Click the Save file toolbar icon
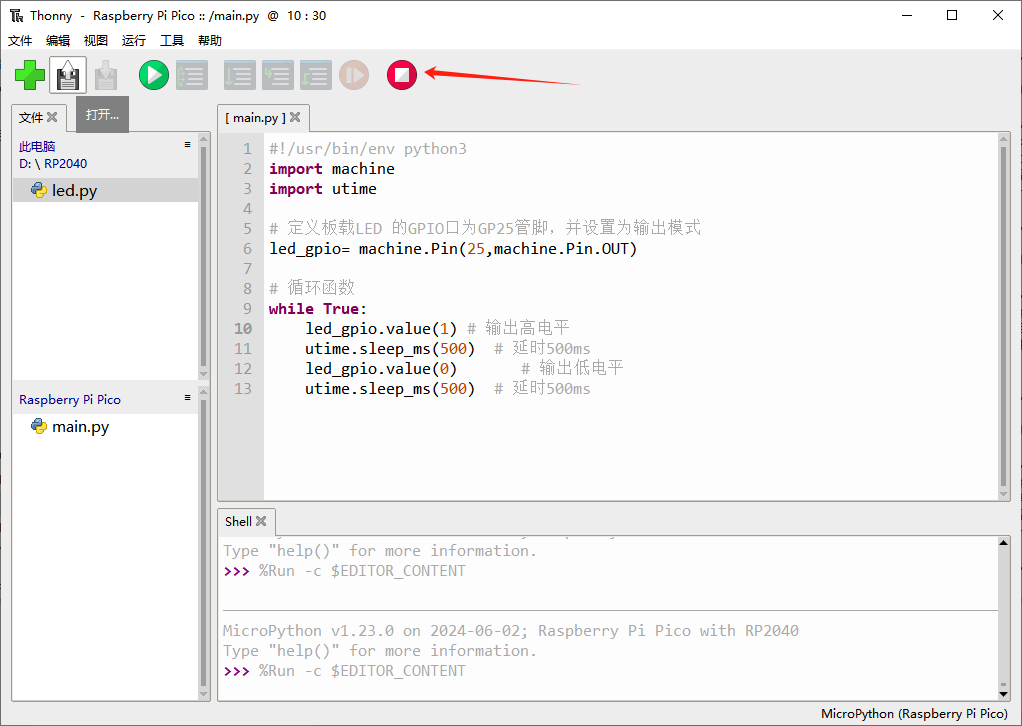Viewport: 1022px width, 726px height. click(106, 75)
